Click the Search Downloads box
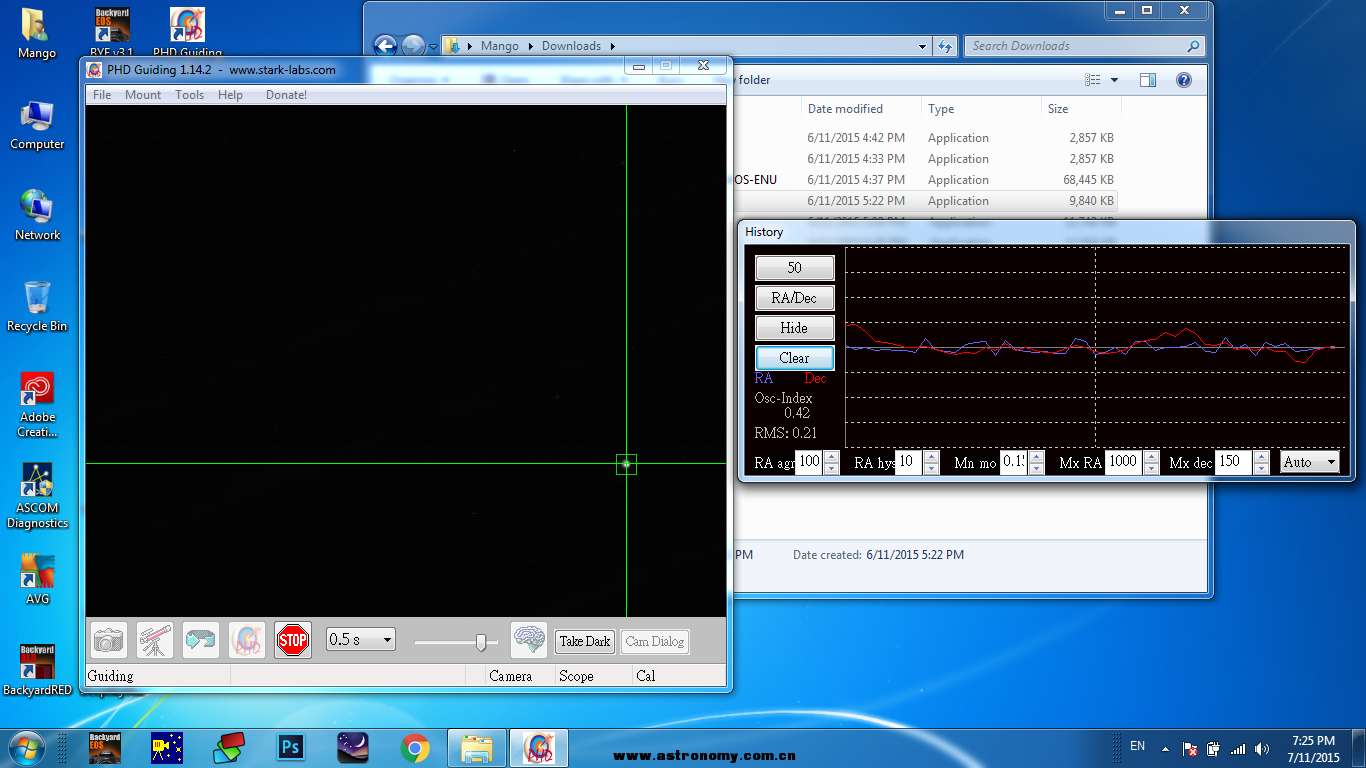Image resolution: width=1366 pixels, height=768 pixels. pos(1085,46)
